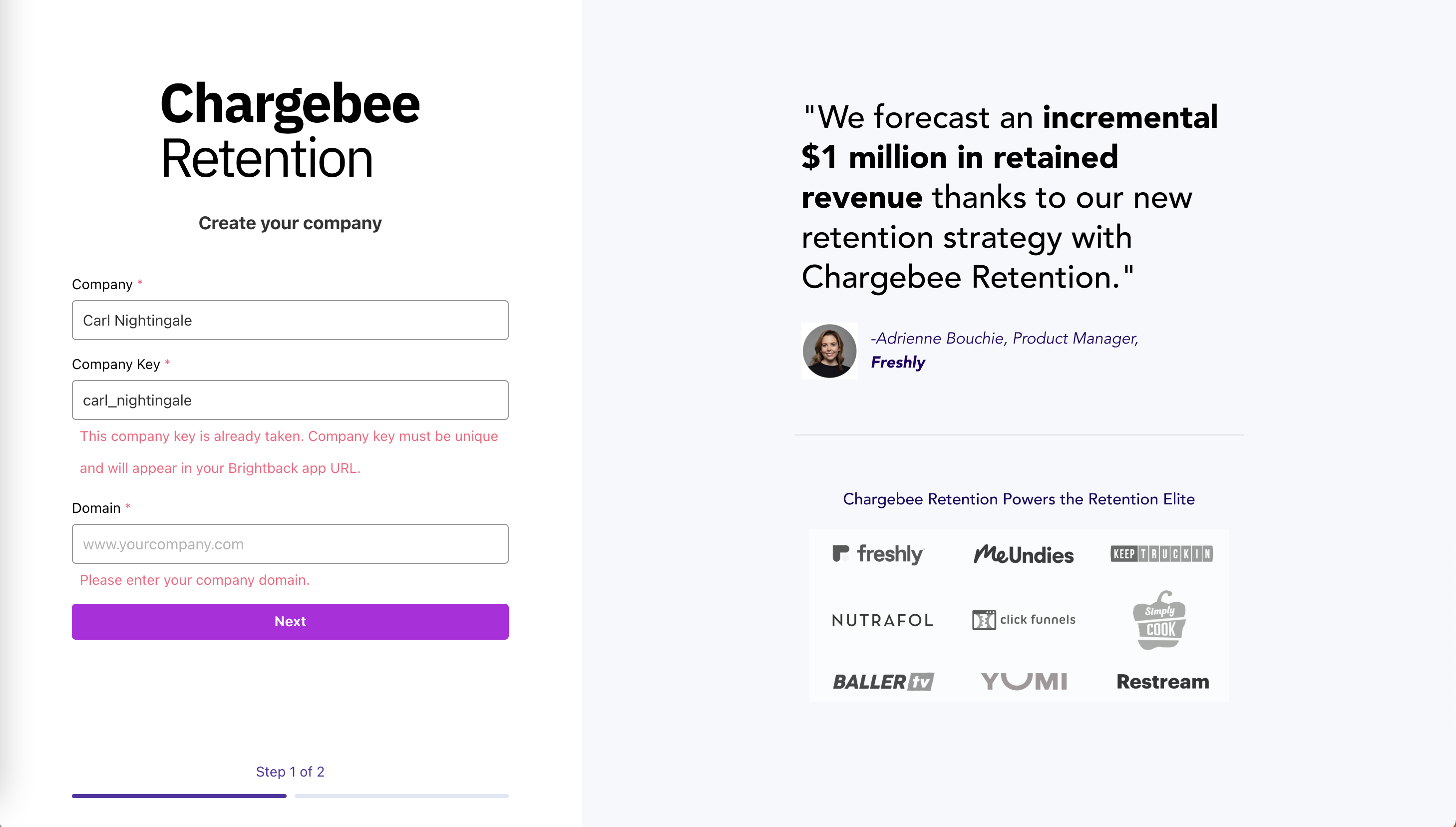Click the unfilled step-two progress bar segment
The image size is (1456, 827).
[x=401, y=796]
